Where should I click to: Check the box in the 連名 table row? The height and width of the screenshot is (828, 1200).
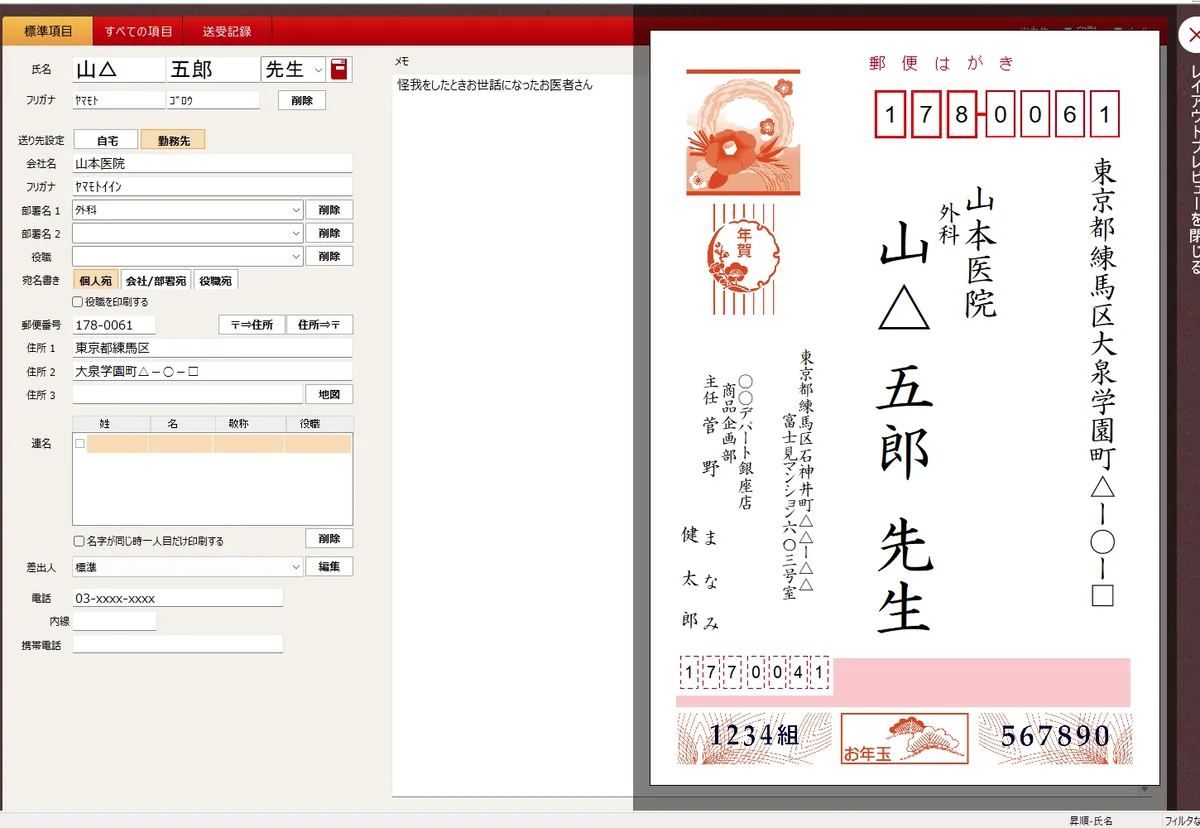(x=80, y=443)
